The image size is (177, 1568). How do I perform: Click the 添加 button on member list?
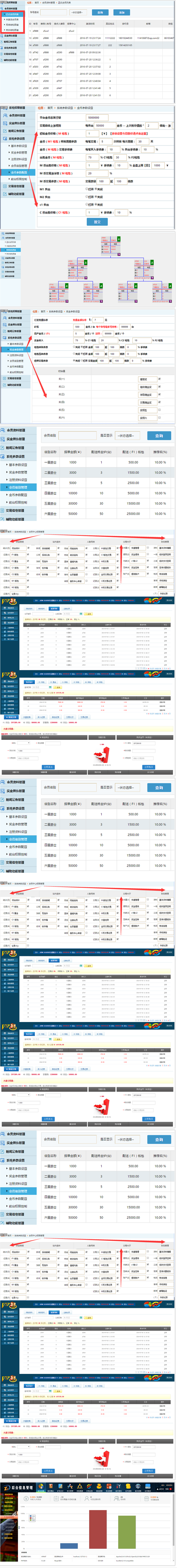point(121,12)
